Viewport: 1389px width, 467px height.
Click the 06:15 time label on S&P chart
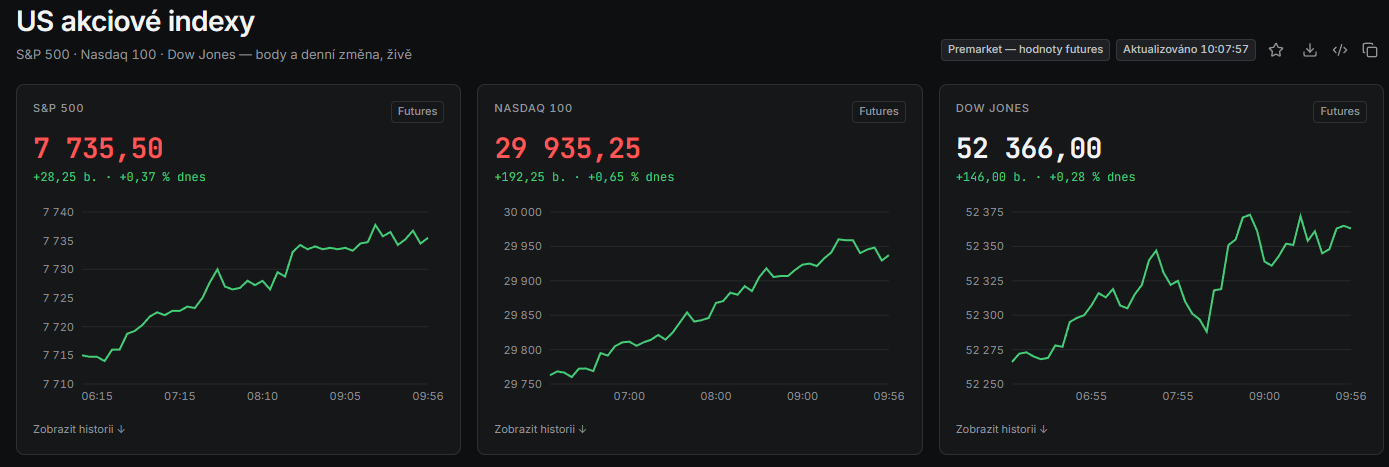coord(96,396)
